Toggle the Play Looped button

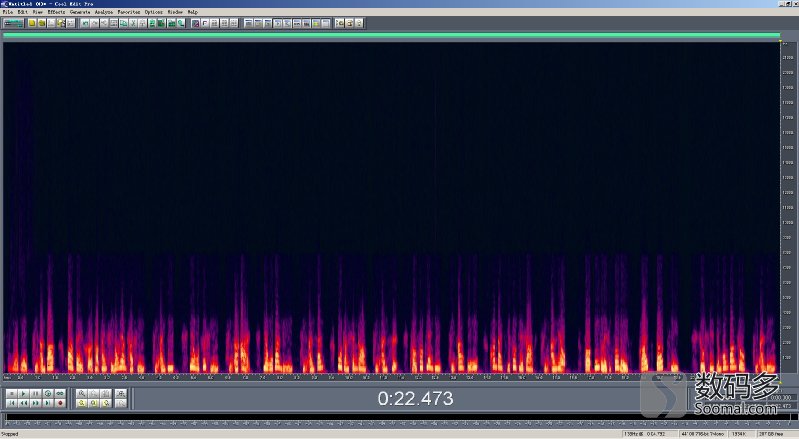tap(60, 394)
